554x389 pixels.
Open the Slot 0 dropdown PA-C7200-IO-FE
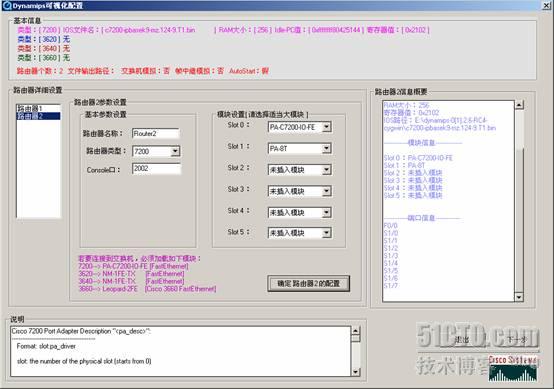(x=326, y=127)
